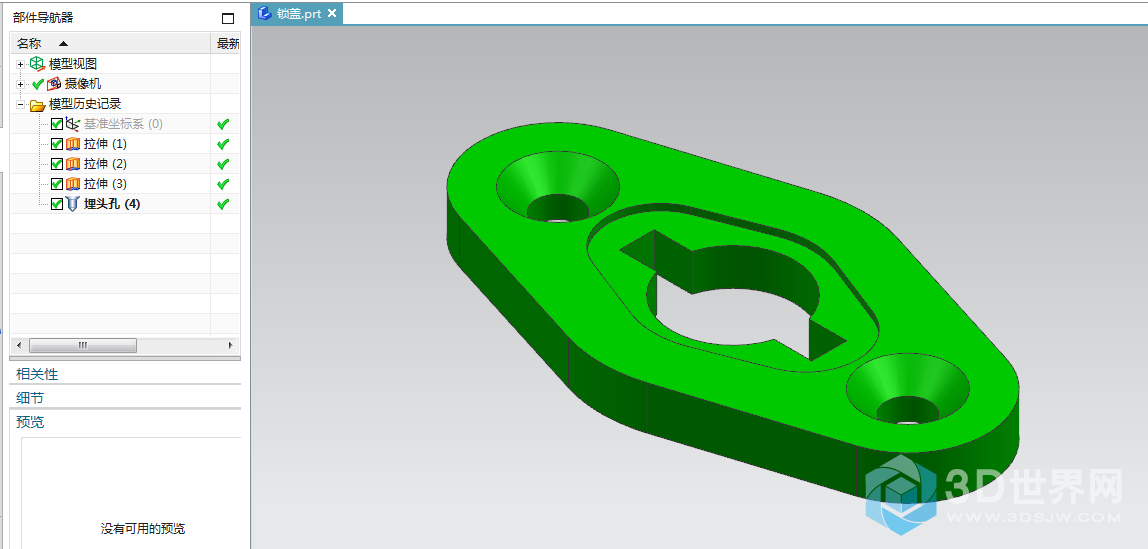Click the navigator scrollbar left arrow

click(x=19, y=346)
